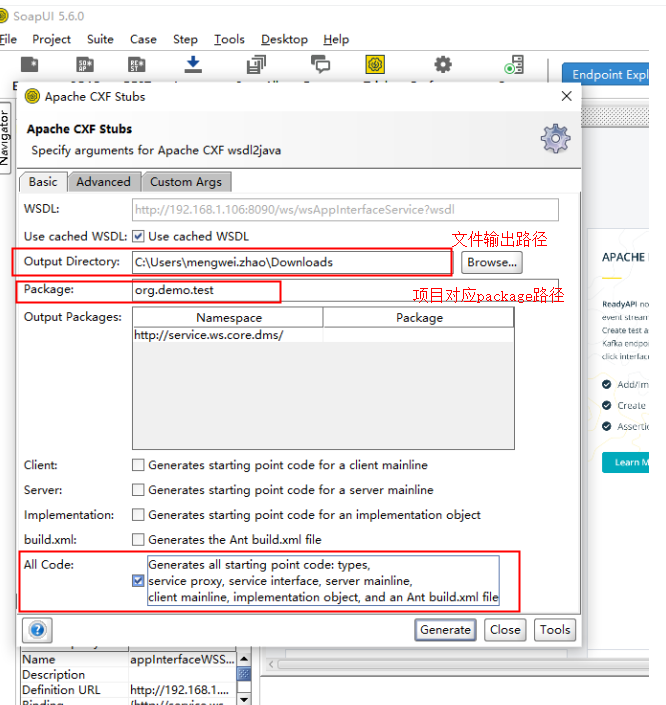666x705 pixels.
Task: Open the Desktop menu
Action: [284, 40]
